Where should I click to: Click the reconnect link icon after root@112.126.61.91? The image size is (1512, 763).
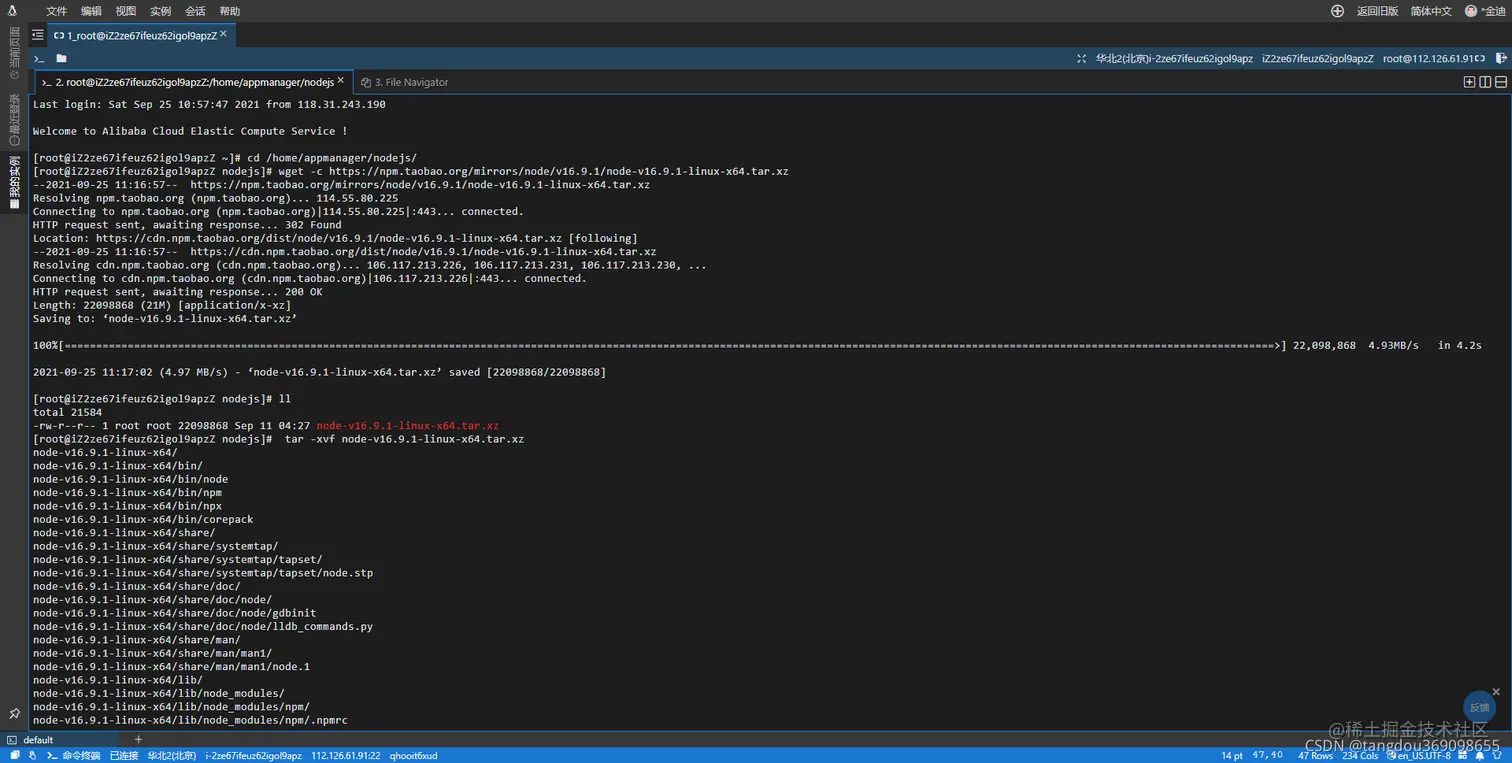pos(1481,59)
